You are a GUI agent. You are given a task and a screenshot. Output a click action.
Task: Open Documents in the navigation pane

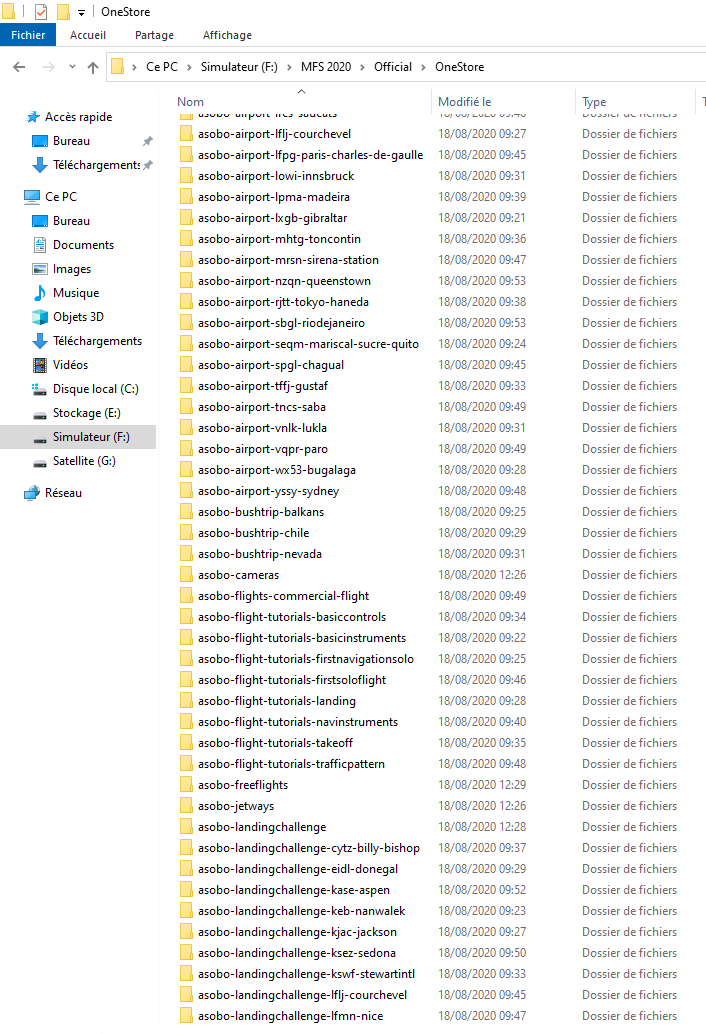click(83, 245)
